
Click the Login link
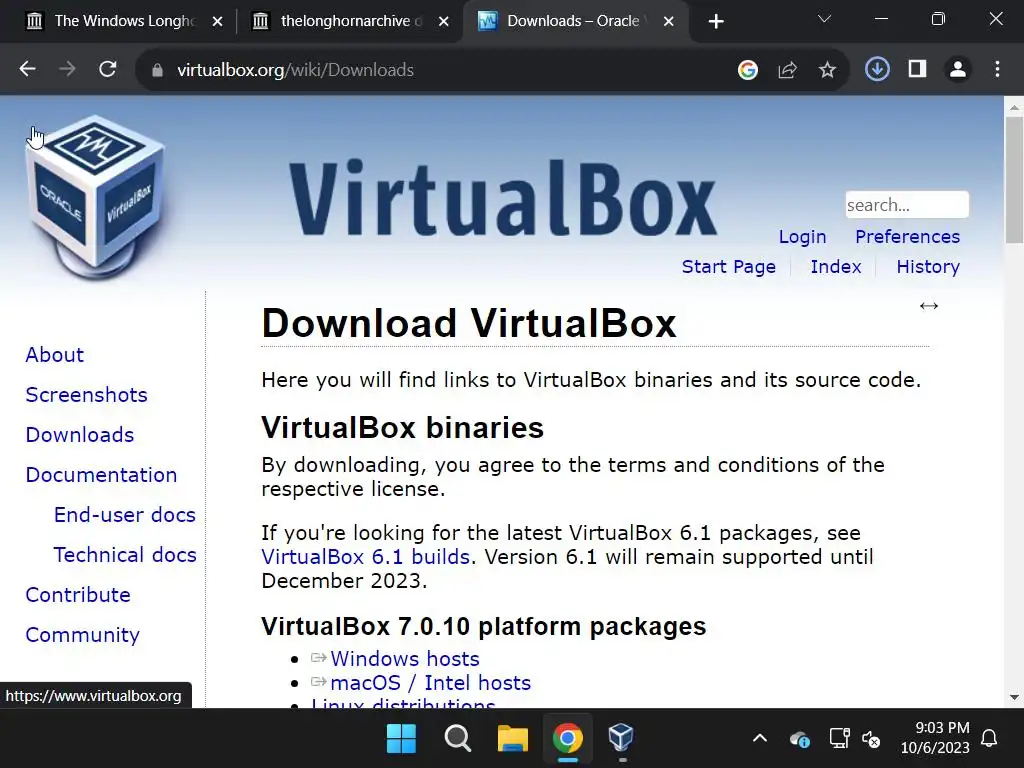(x=802, y=236)
